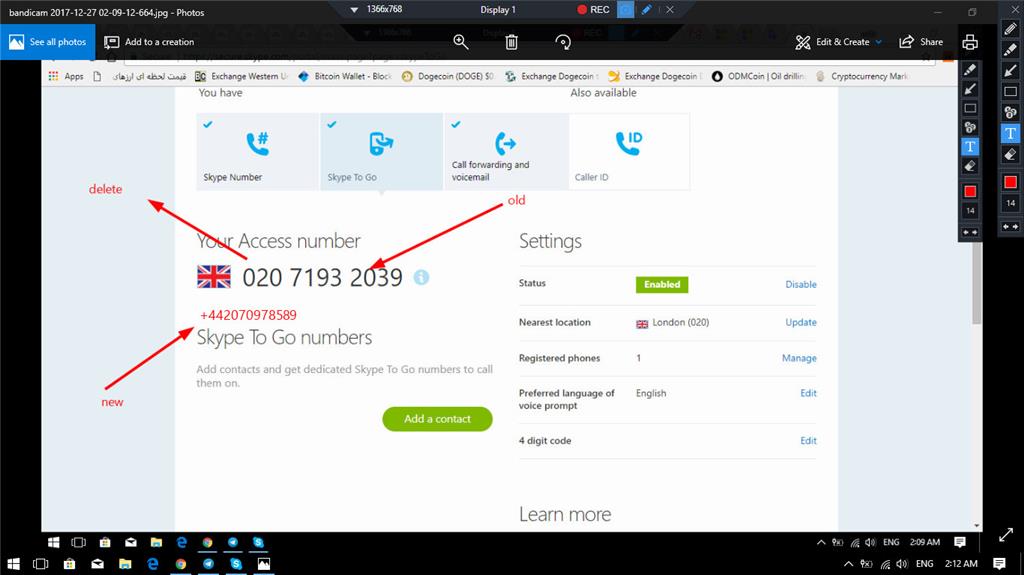This screenshot has width=1024, height=575.
Task: Click the red color swatch in far-right edge toolbar
Action: pos(1010,182)
